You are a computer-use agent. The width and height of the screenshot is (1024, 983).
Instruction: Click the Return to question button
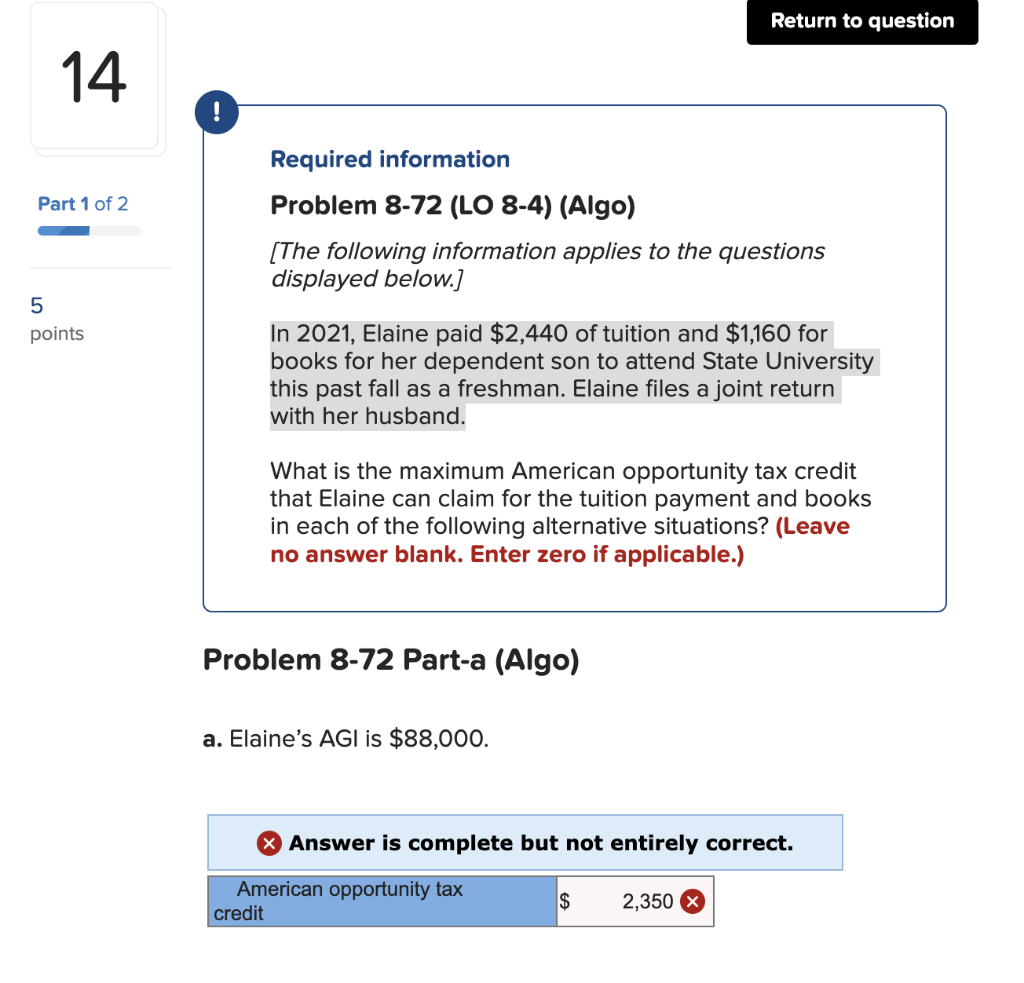861,21
